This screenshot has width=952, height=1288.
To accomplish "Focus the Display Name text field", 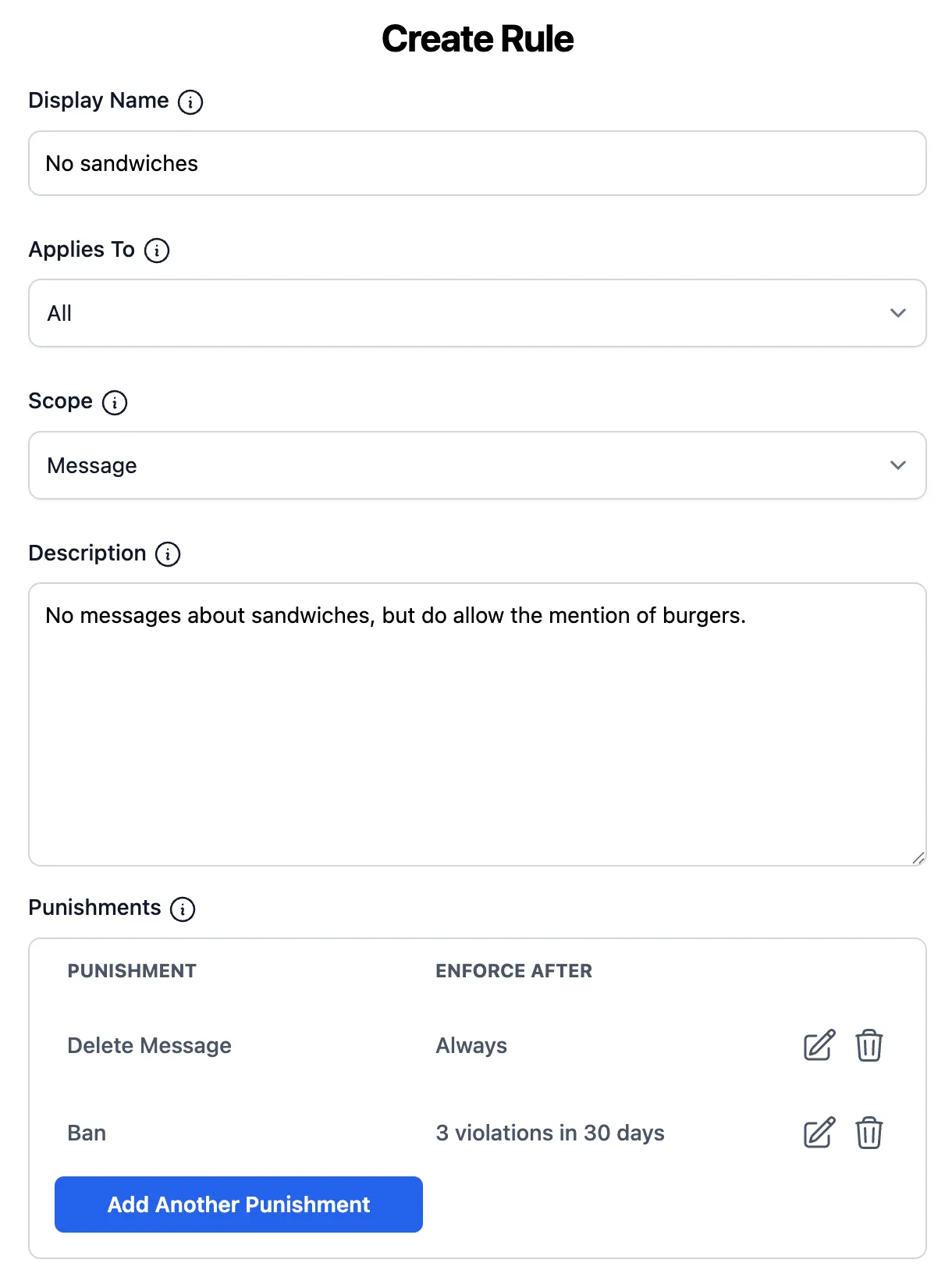I will click(x=476, y=163).
